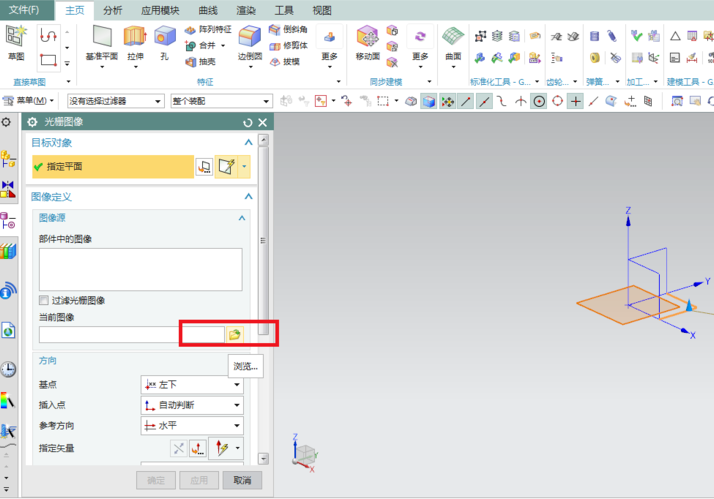Enable the 过滤光栅图像 checkbox
The image size is (714, 499).
[44, 300]
